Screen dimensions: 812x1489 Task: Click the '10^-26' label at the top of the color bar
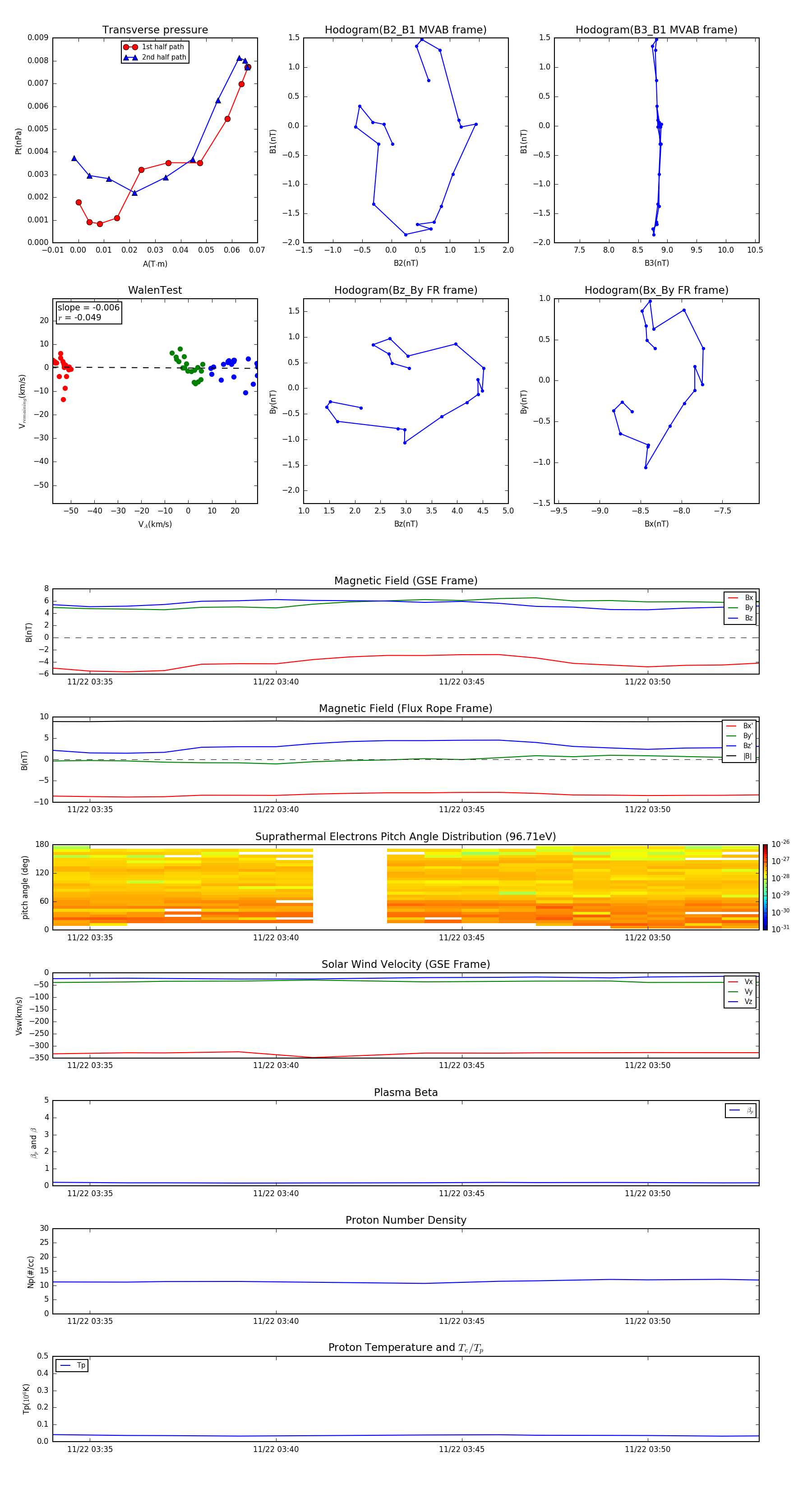780,844
